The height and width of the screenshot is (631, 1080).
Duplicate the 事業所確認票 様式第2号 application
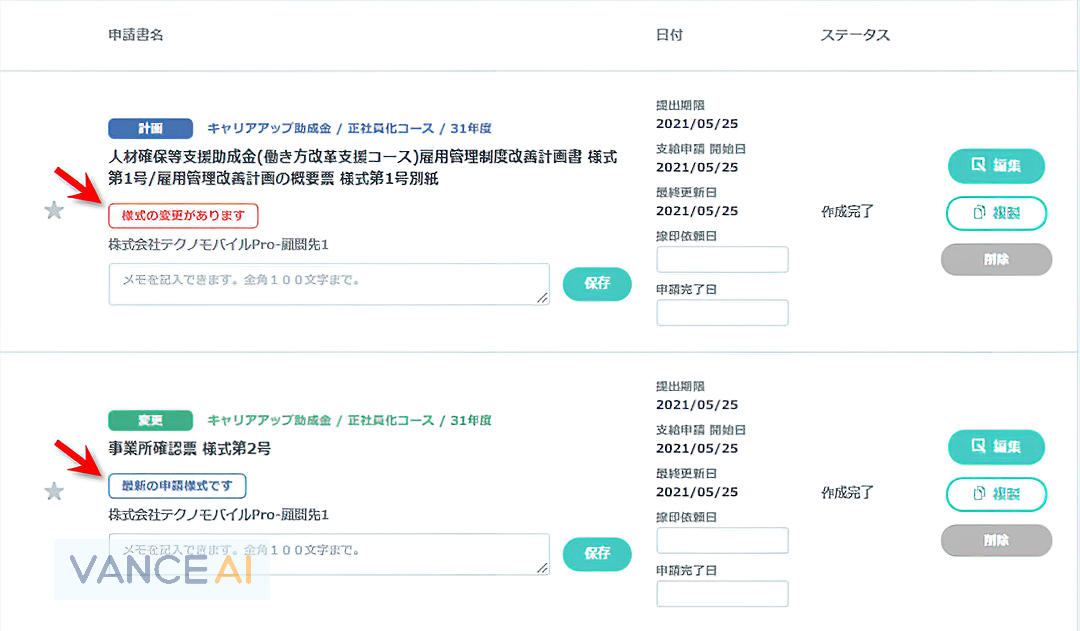(x=995, y=494)
